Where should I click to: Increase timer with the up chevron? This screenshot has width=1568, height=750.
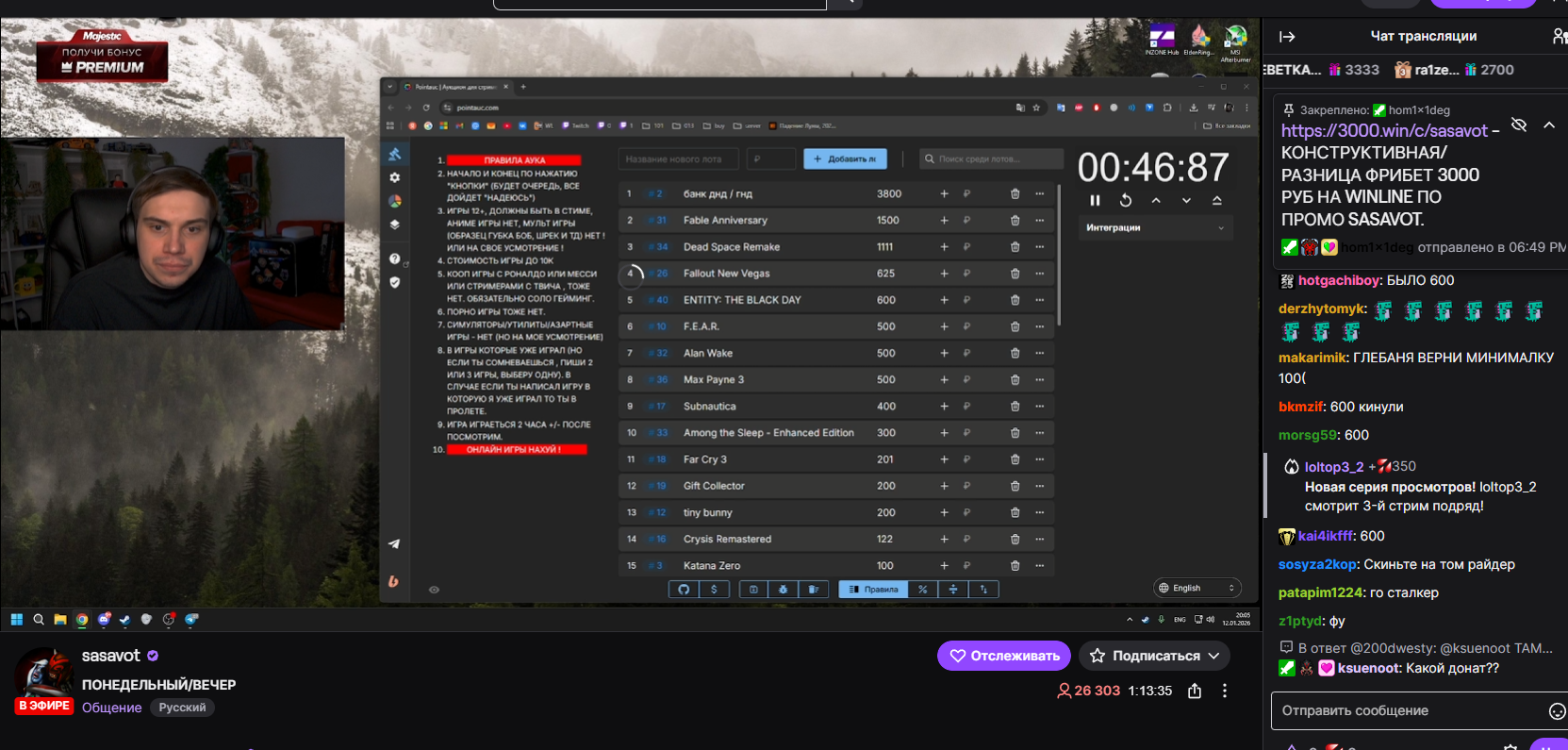(x=1156, y=200)
